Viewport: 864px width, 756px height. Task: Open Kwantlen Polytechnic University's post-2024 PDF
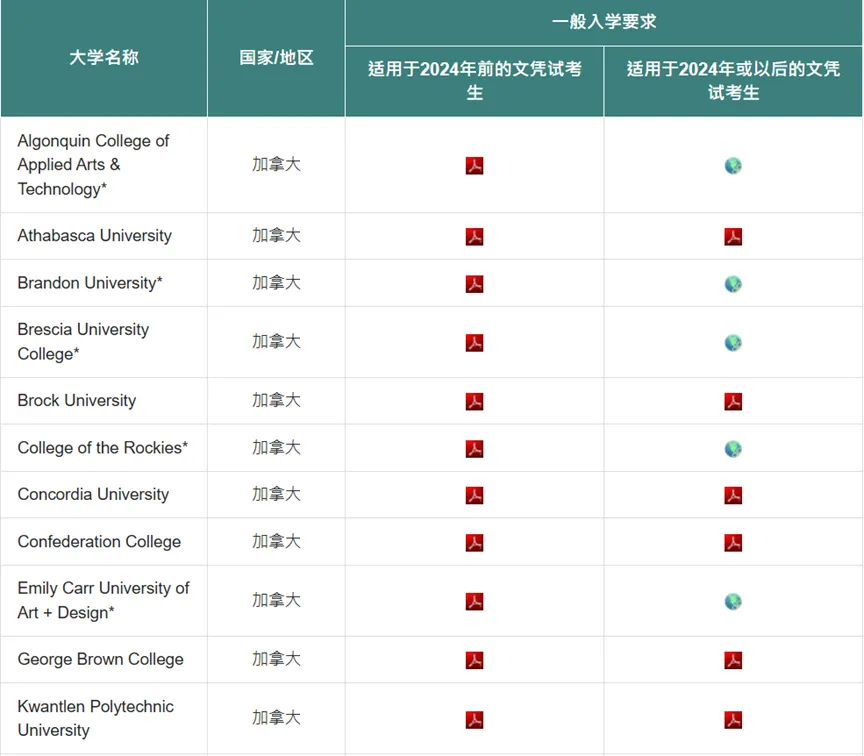pos(733,717)
